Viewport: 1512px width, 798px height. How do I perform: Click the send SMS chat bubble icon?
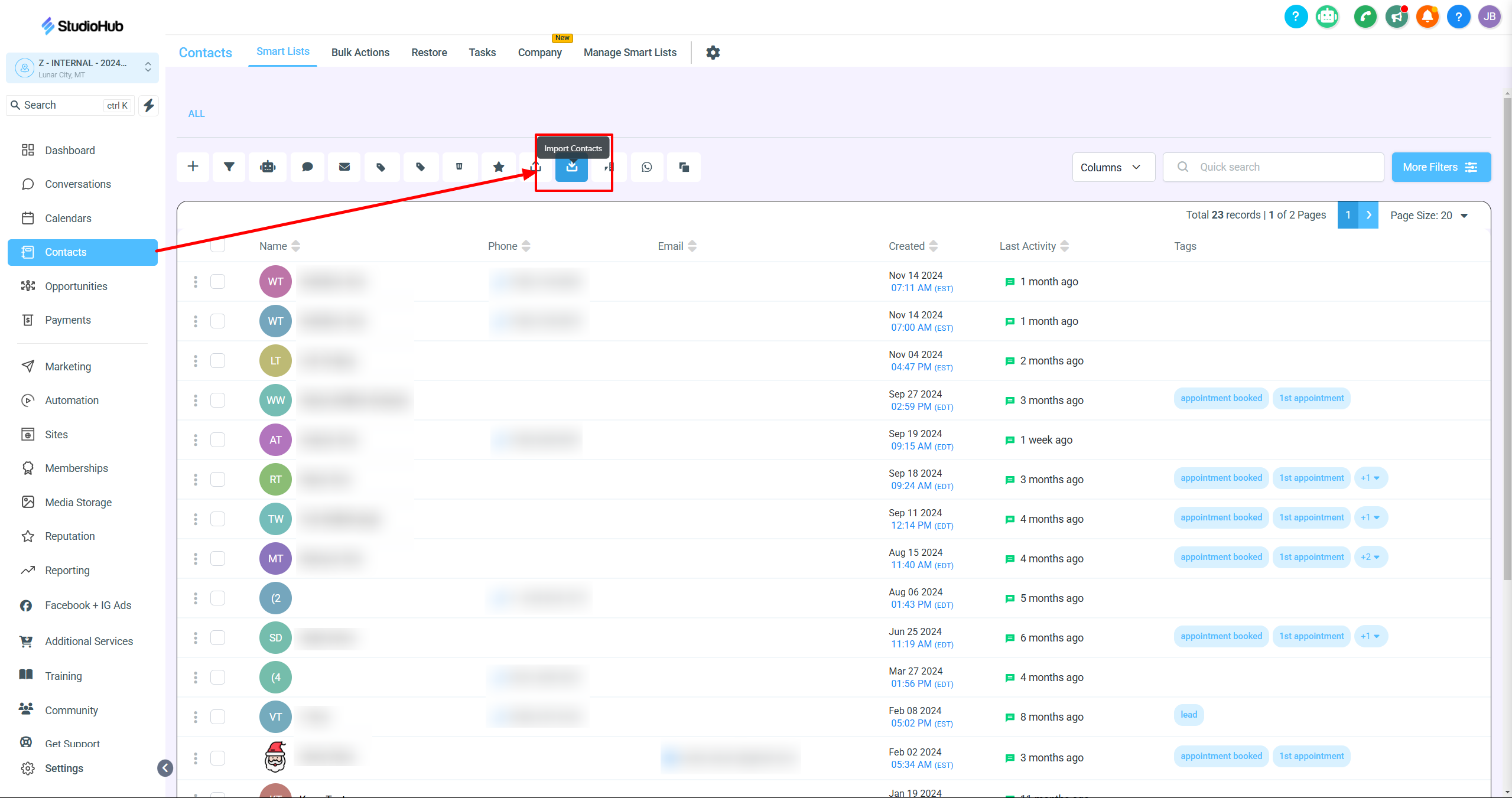tap(307, 167)
